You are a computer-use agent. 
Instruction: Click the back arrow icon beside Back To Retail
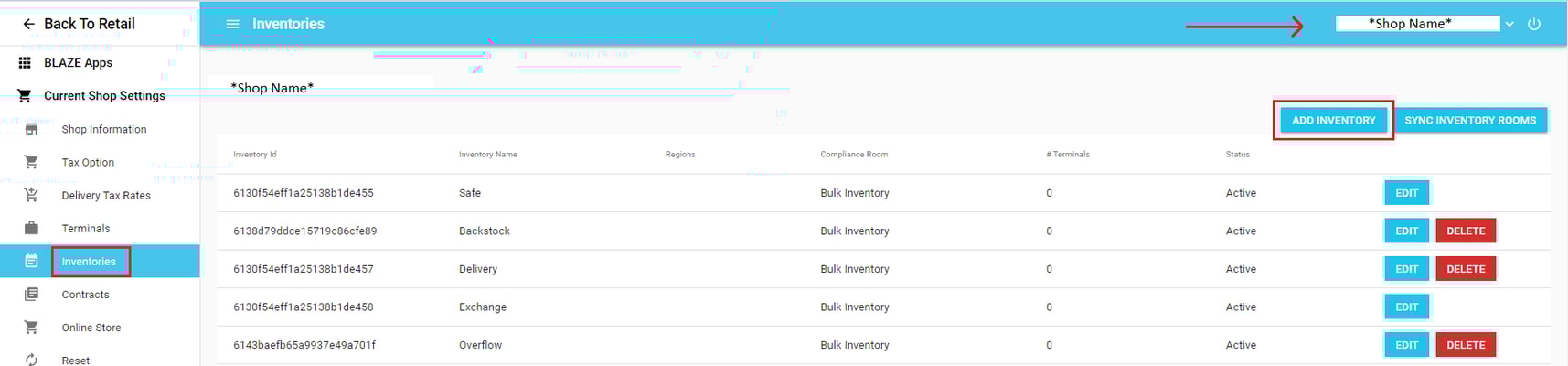pos(28,25)
